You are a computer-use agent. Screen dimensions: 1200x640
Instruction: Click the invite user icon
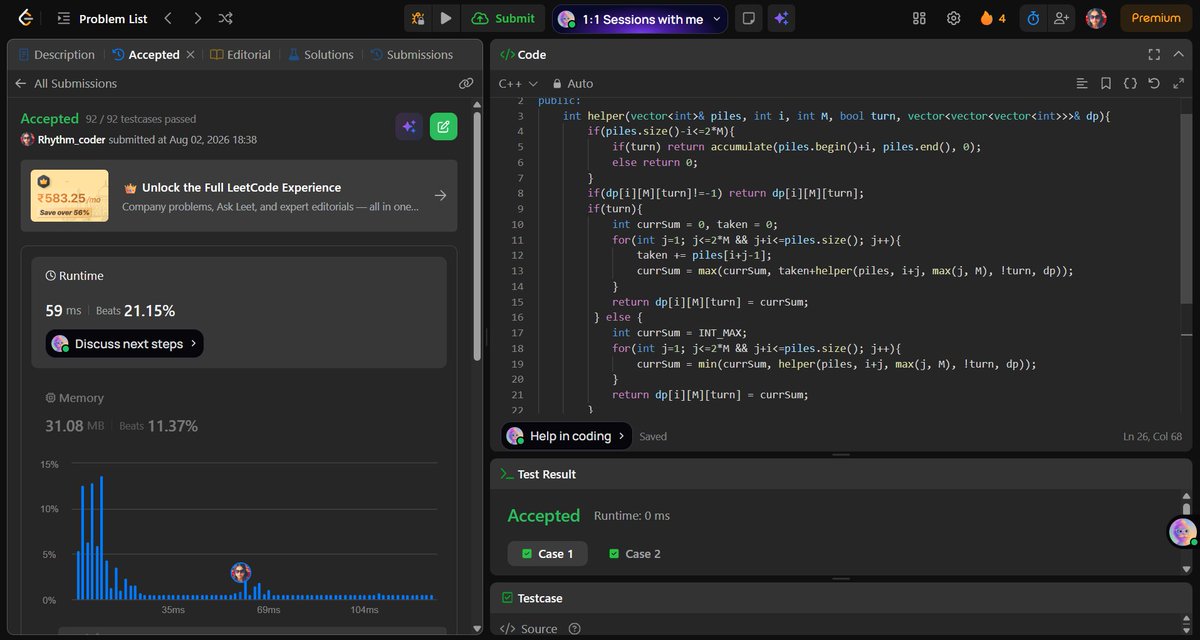point(1061,18)
